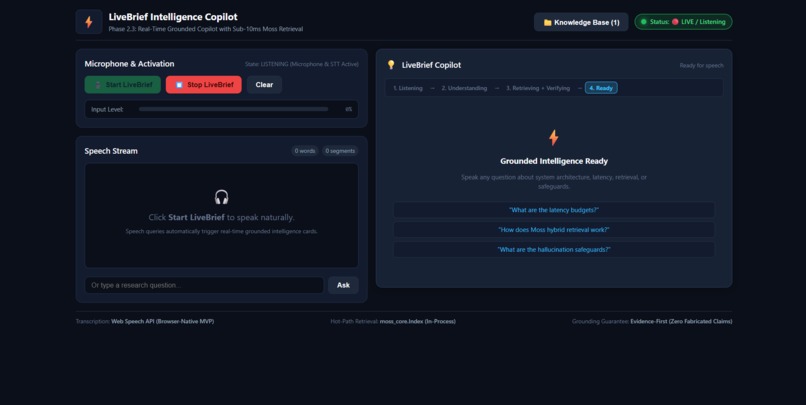Clear the speech stream with Clear

(264, 85)
